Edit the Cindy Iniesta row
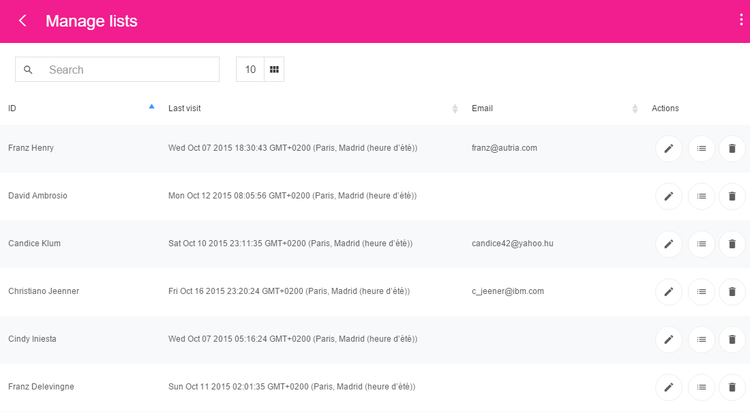Screen dimensions: 750x412 point(669,339)
